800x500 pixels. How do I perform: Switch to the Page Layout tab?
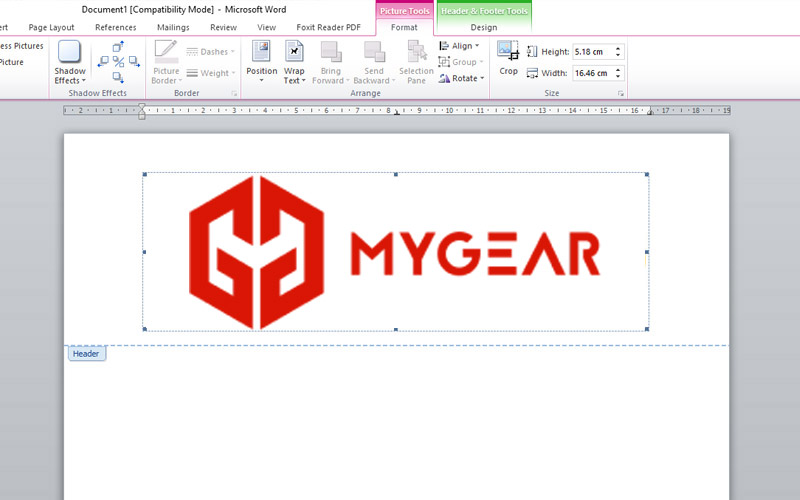point(51,27)
